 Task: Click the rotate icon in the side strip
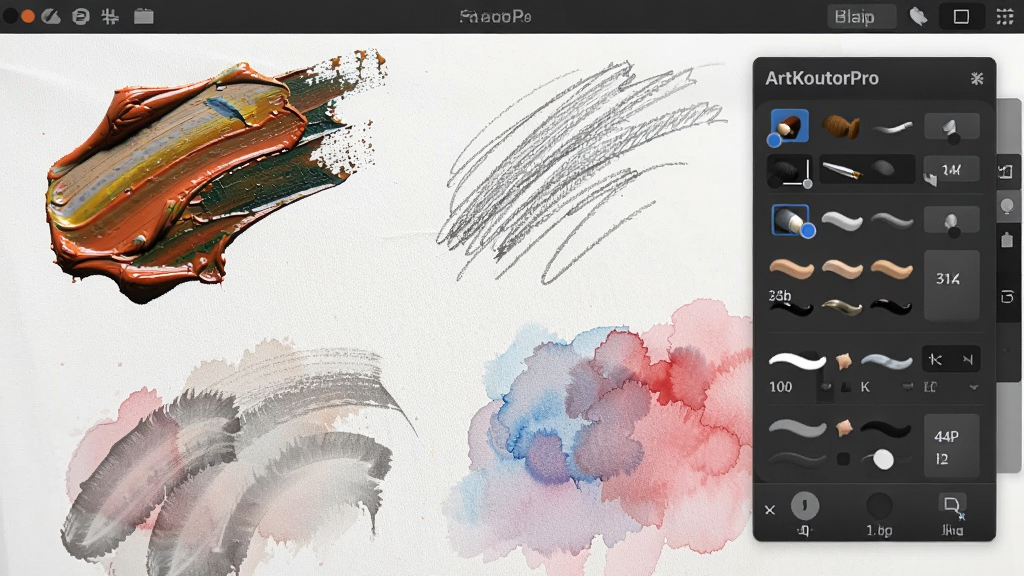pyautogui.click(x=1007, y=297)
